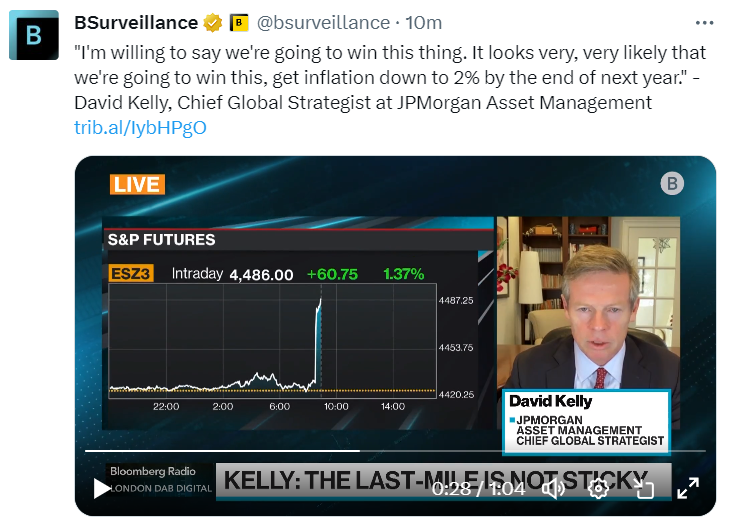This screenshot has width=729, height=525.
Task: Open the @bsurveillance handle link
Action: tap(324, 22)
